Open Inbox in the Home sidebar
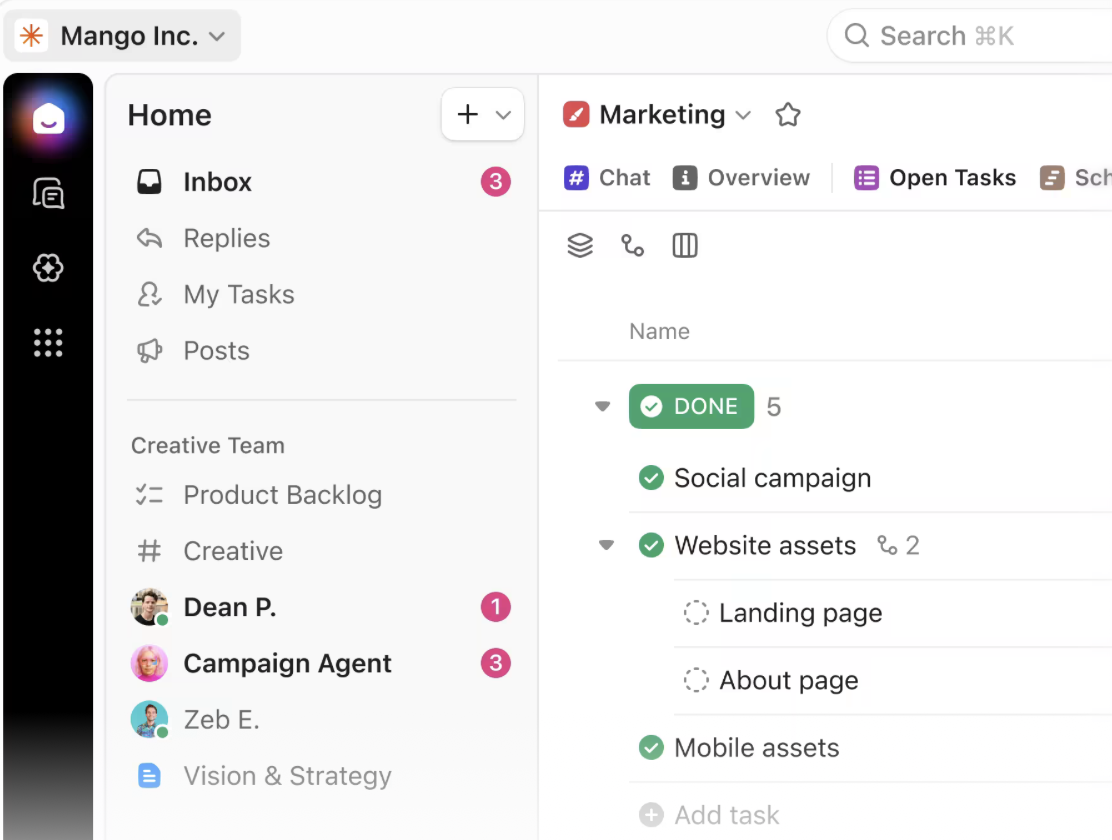 [x=217, y=182]
